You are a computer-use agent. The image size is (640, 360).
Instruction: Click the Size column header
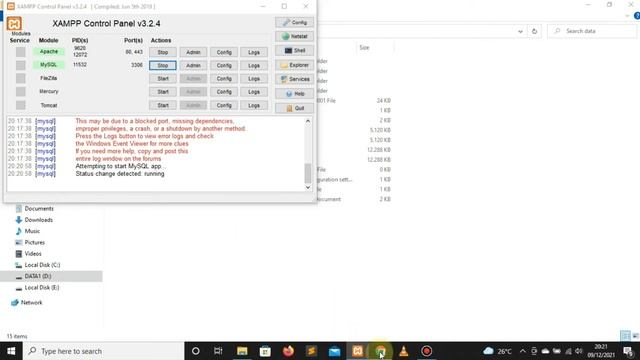click(x=364, y=48)
